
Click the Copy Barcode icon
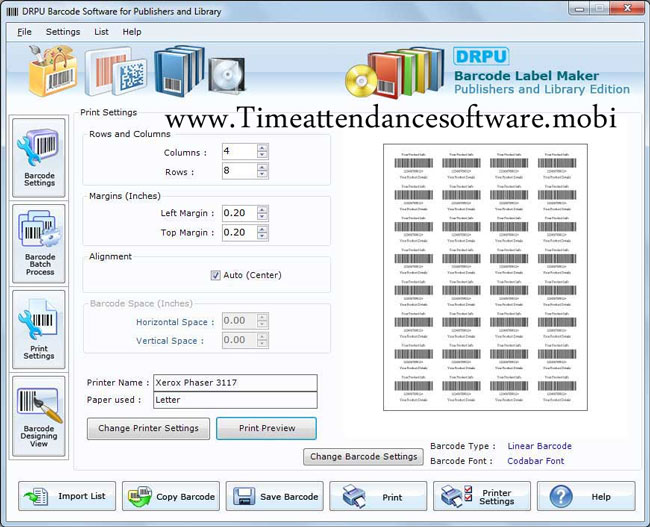pos(139,496)
